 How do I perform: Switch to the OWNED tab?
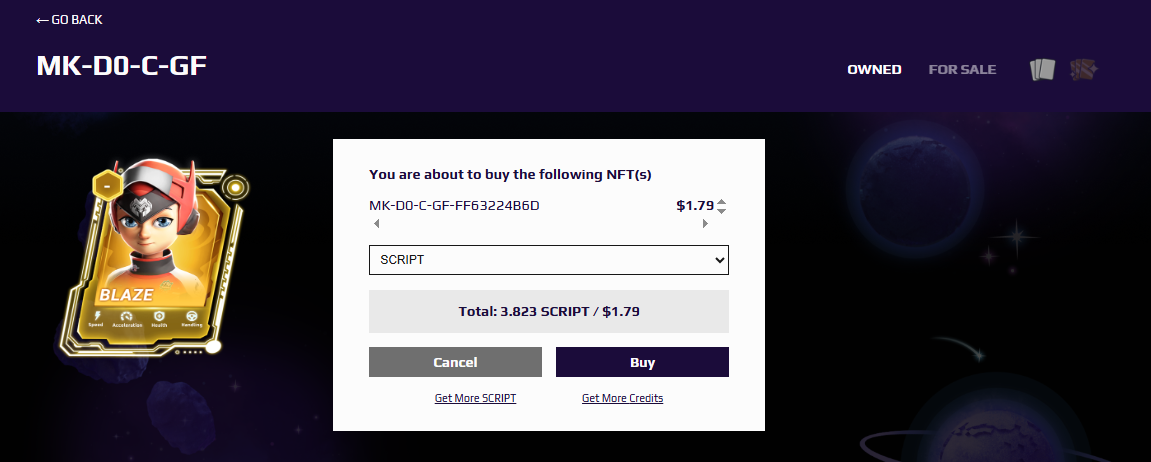[874, 70]
